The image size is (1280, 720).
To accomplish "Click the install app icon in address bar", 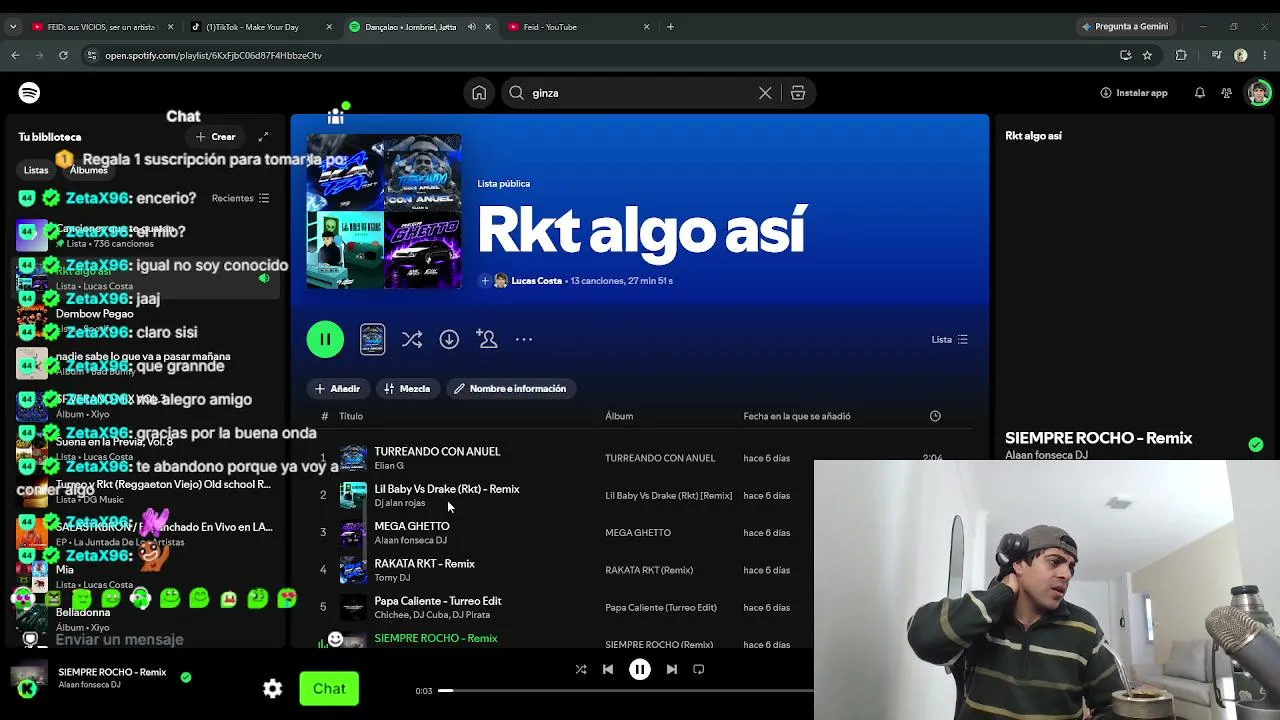I will 1125,55.
